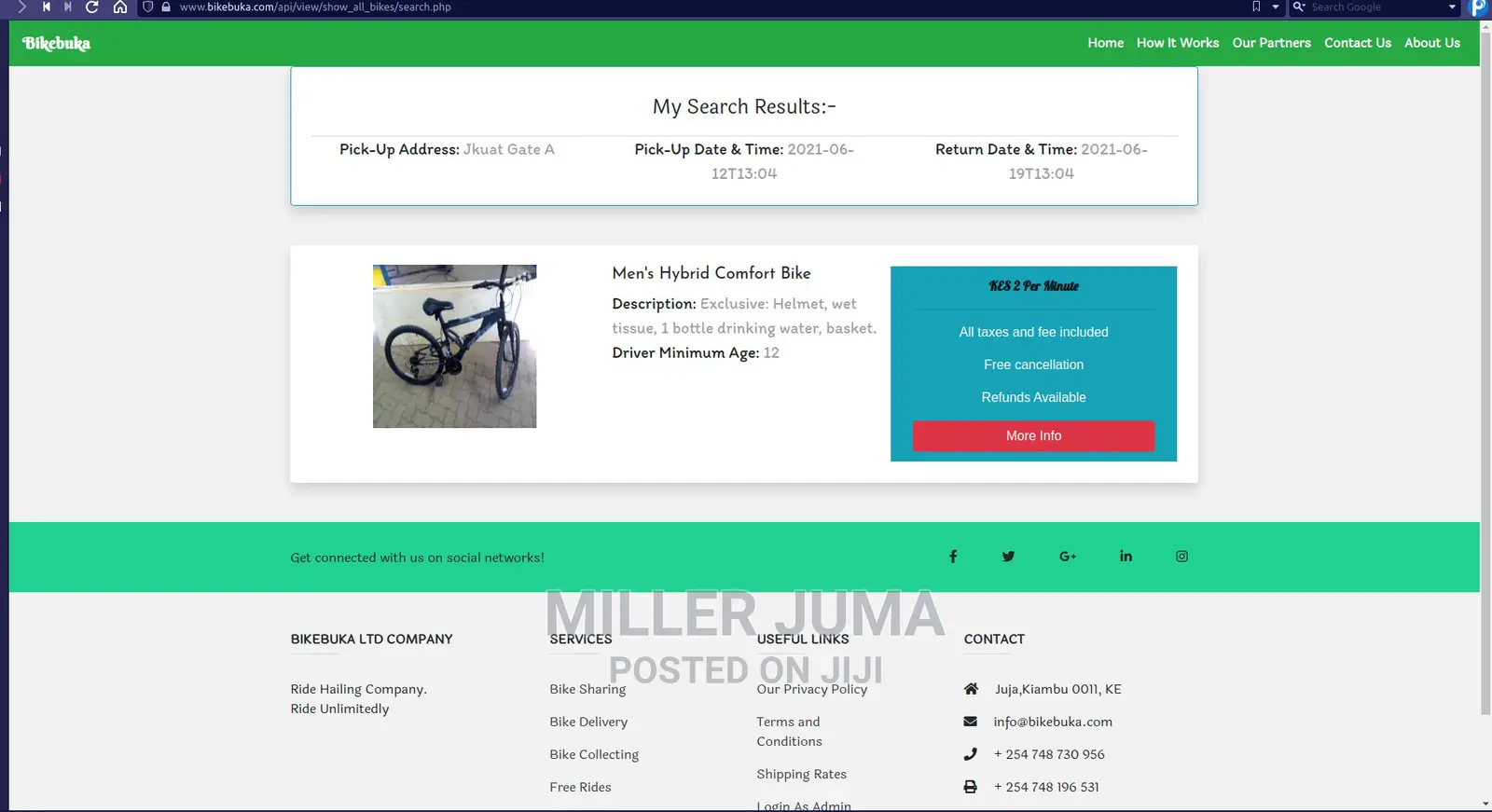The width and height of the screenshot is (1492, 812).
Task: Open About Us page
Action: point(1432,43)
